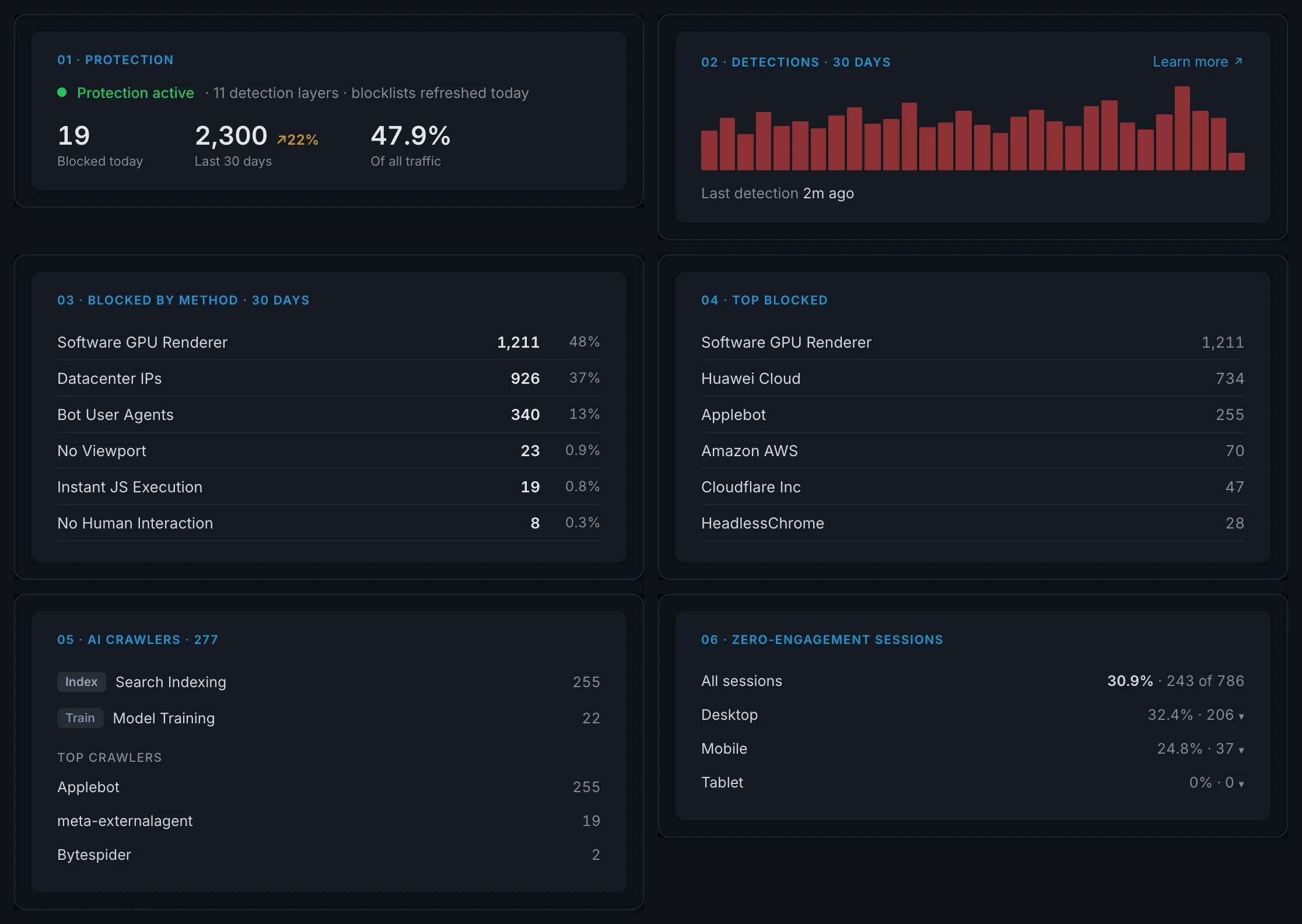Expand the Tablet sessions dropdown arrow
The image size is (1302, 924).
coord(1241,784)
